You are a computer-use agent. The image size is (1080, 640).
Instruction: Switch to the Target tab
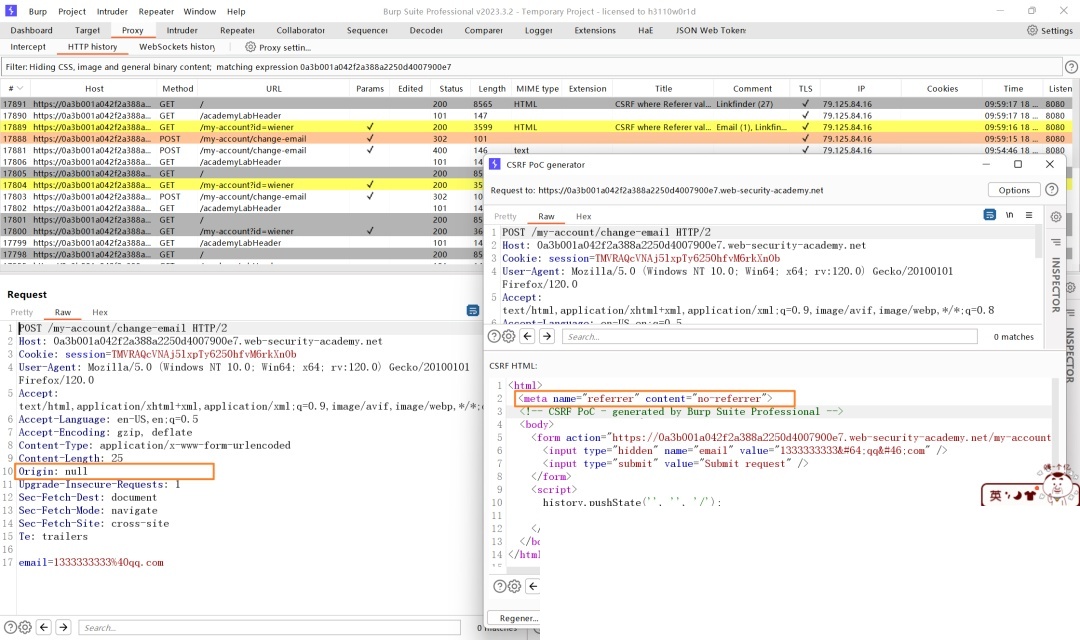point(87,30)
